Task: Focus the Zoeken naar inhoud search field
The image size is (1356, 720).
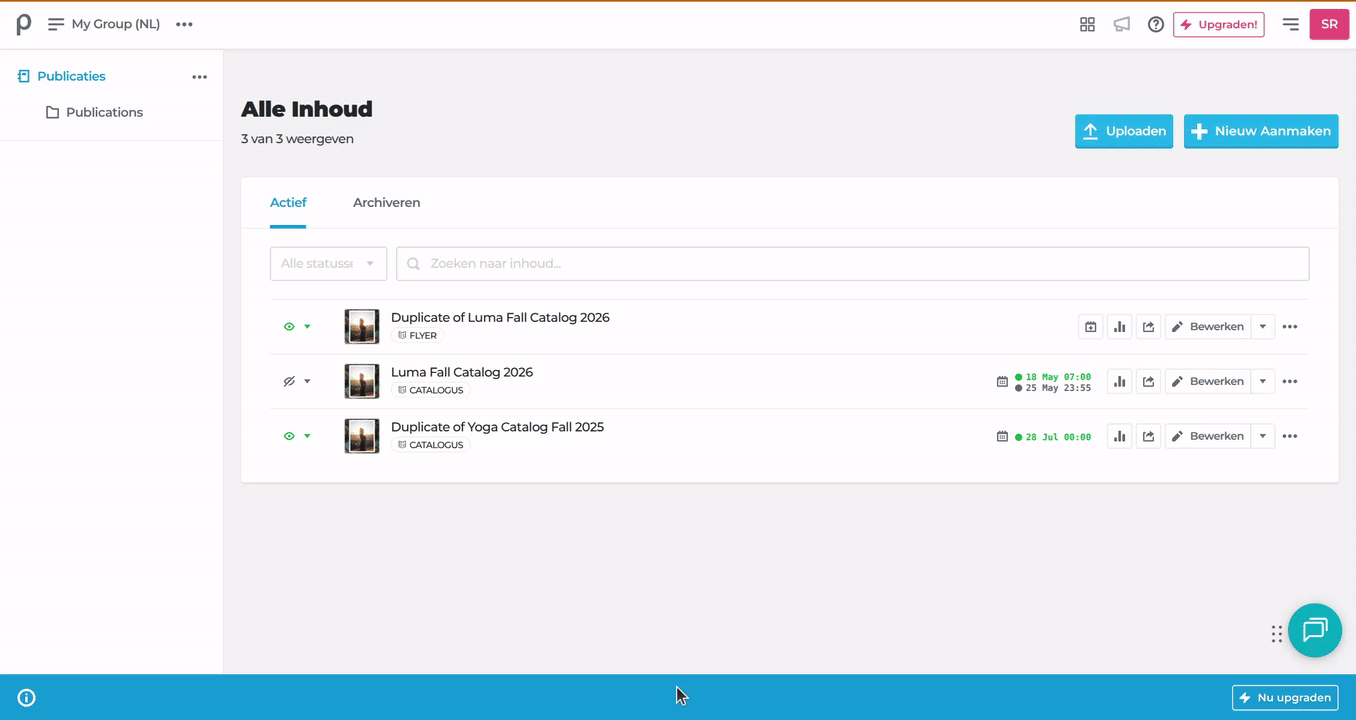Action: click(x=853, y=264)
